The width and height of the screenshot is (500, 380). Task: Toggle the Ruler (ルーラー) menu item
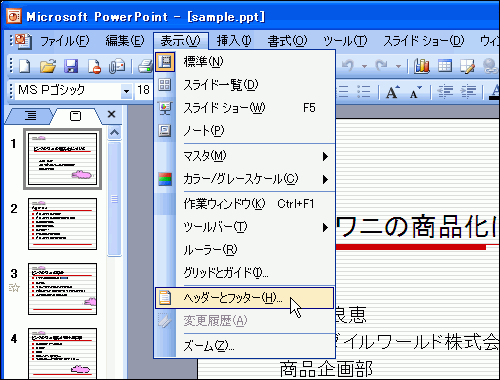[x=245, y=250]
